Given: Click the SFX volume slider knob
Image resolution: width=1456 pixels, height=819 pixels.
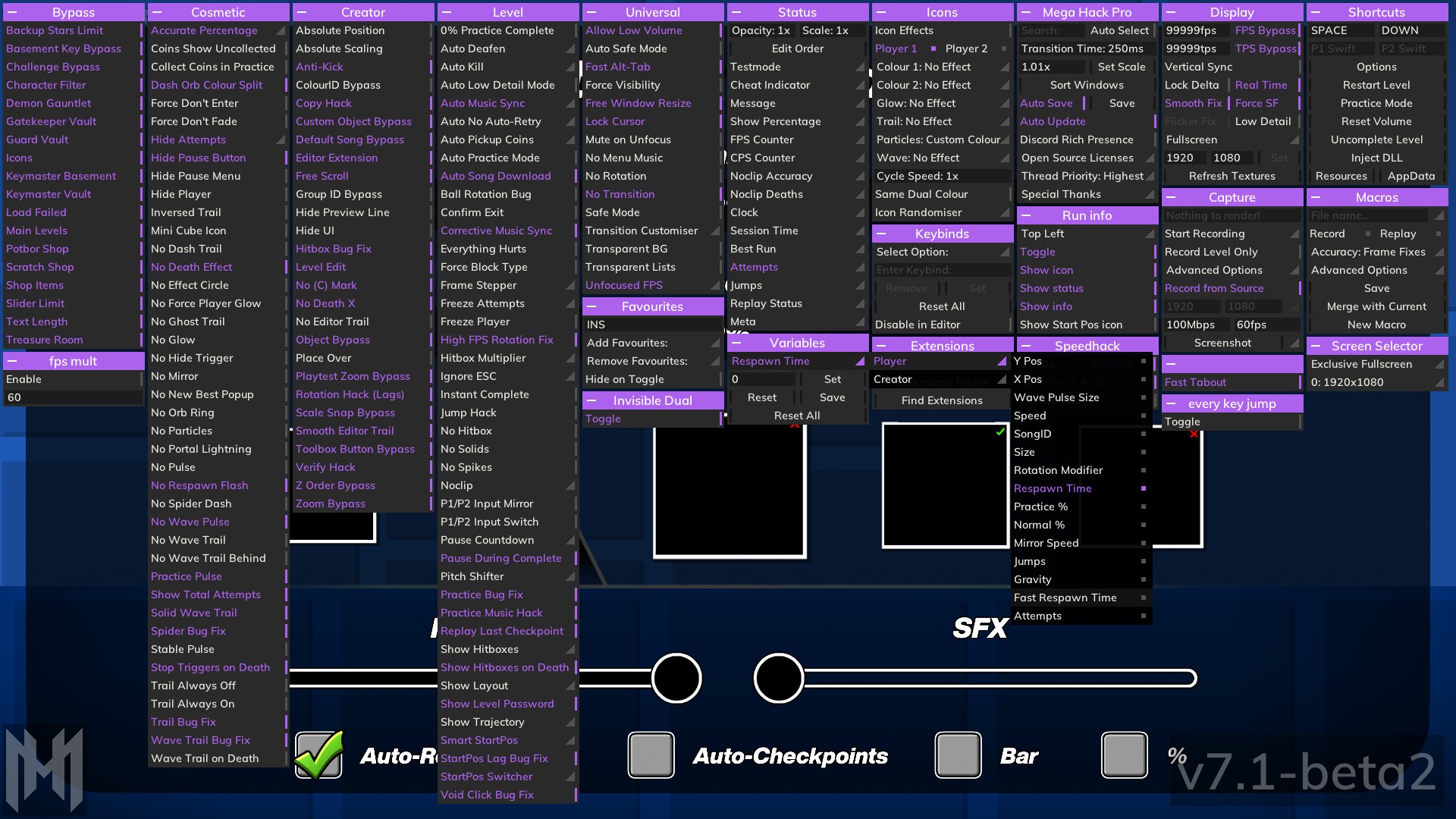Looking at the screenshot, I should pos(778,678).
